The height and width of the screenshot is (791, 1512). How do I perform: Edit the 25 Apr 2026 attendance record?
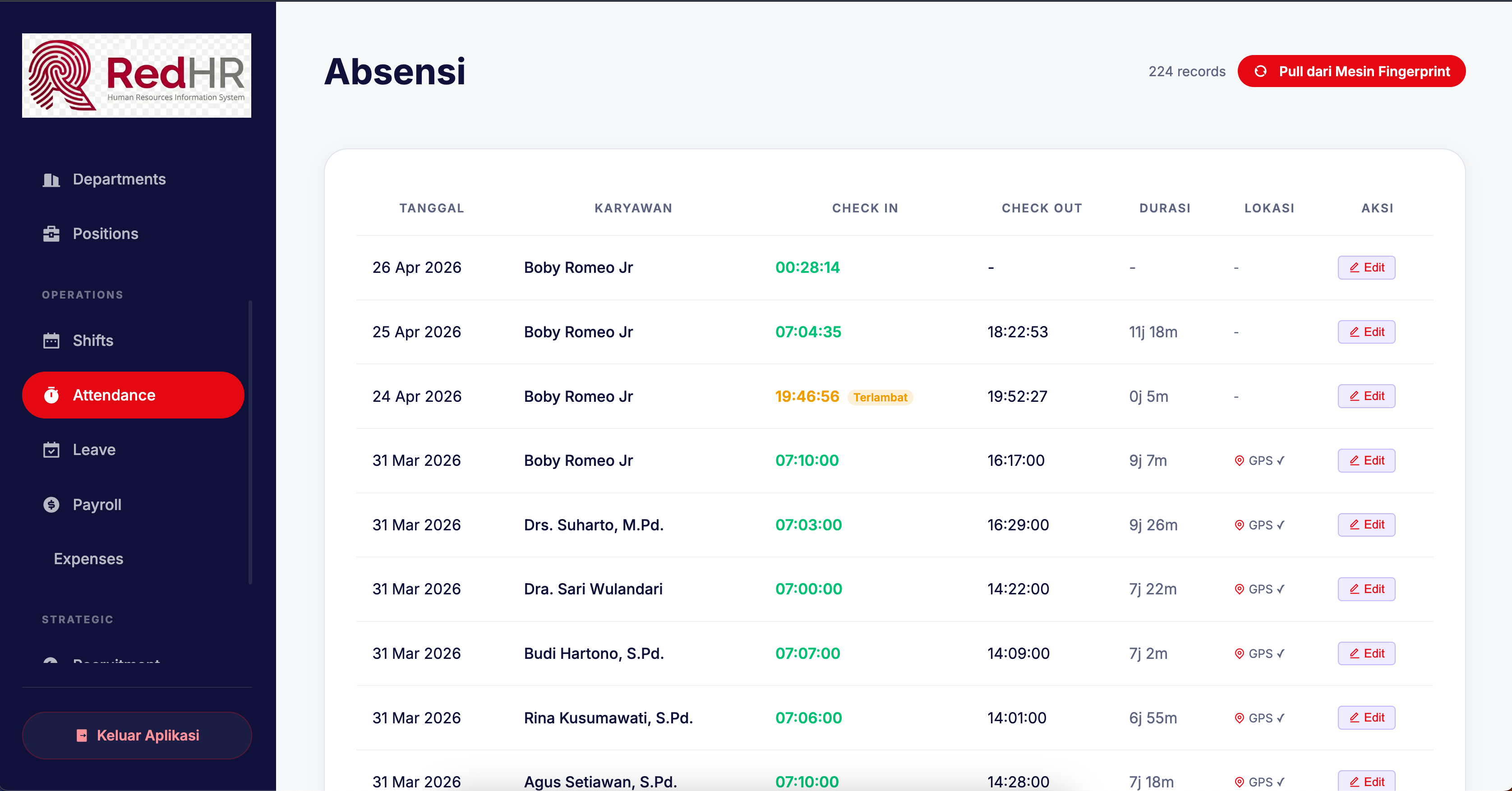tap(1366, 332)
